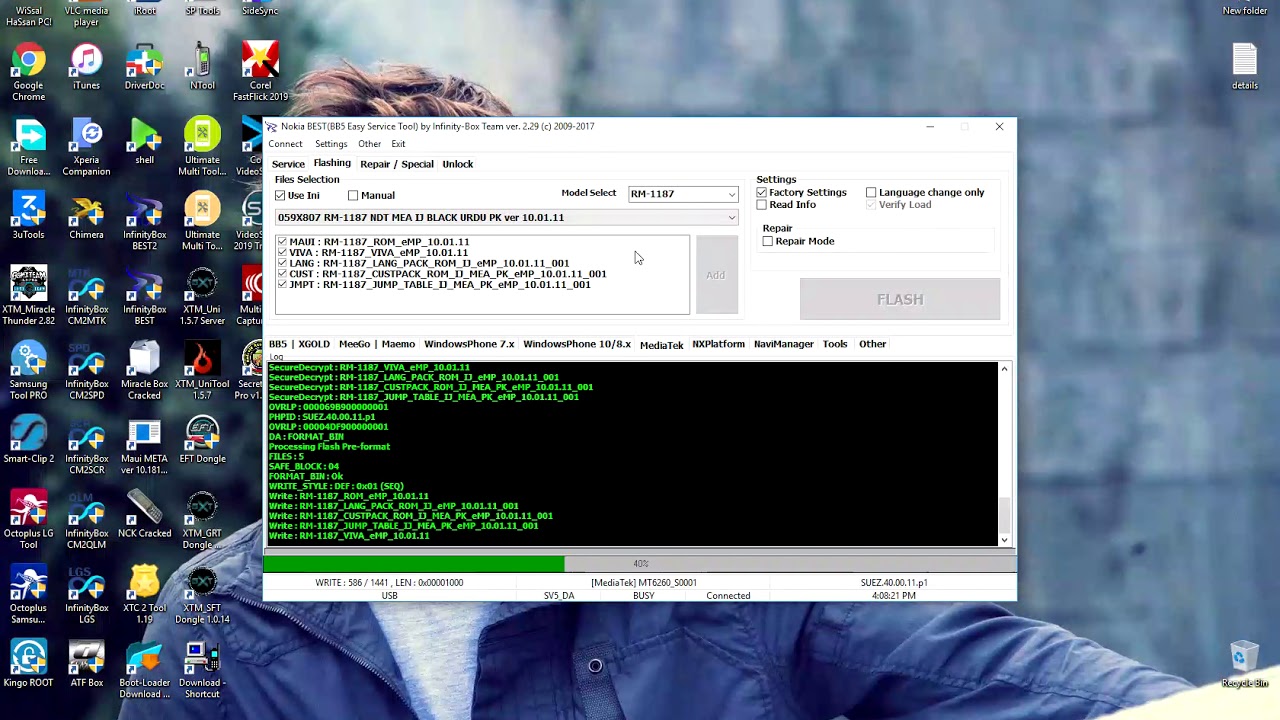Click the Connected status bar entry
This screenshot has height=720, width=1280.
click(x=728, y=596)
